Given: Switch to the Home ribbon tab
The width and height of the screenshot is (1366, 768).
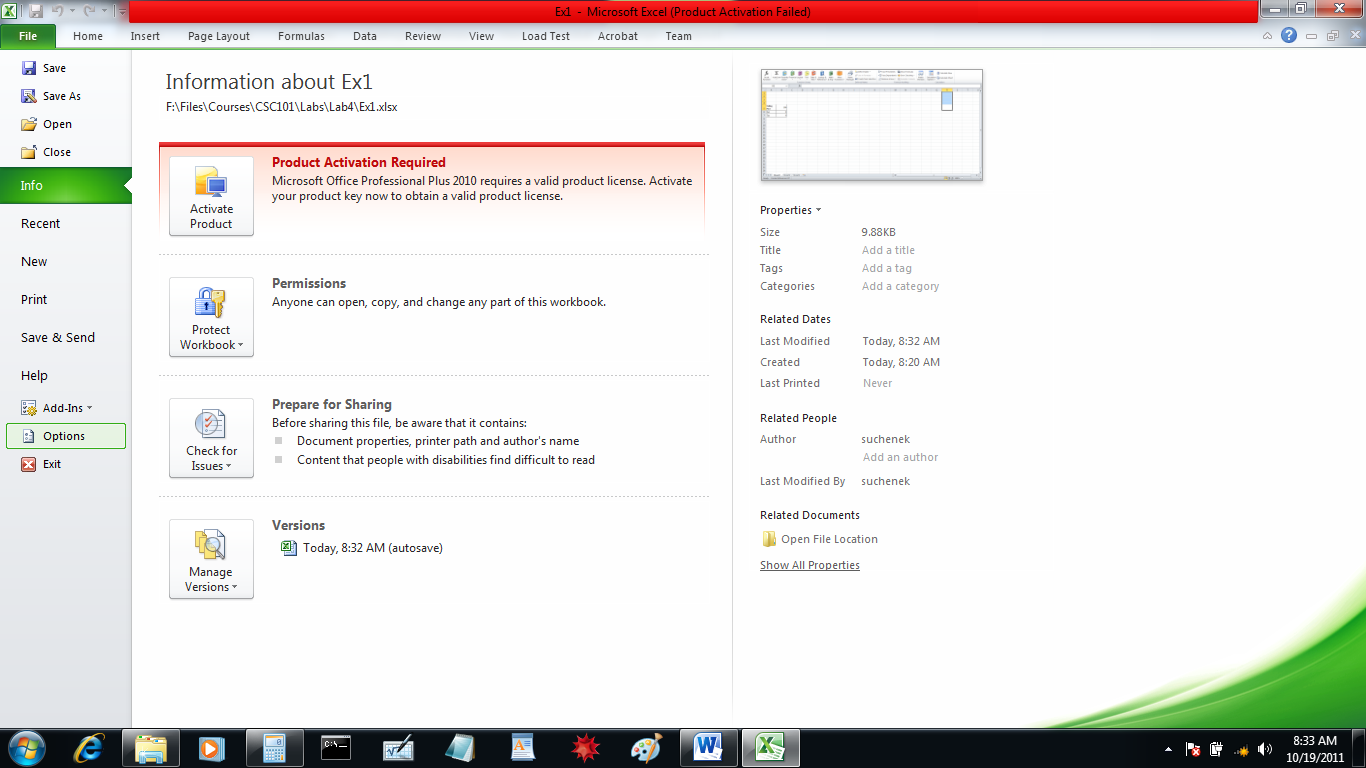Looking at the screenshot, I should click(x=88, y=36).
